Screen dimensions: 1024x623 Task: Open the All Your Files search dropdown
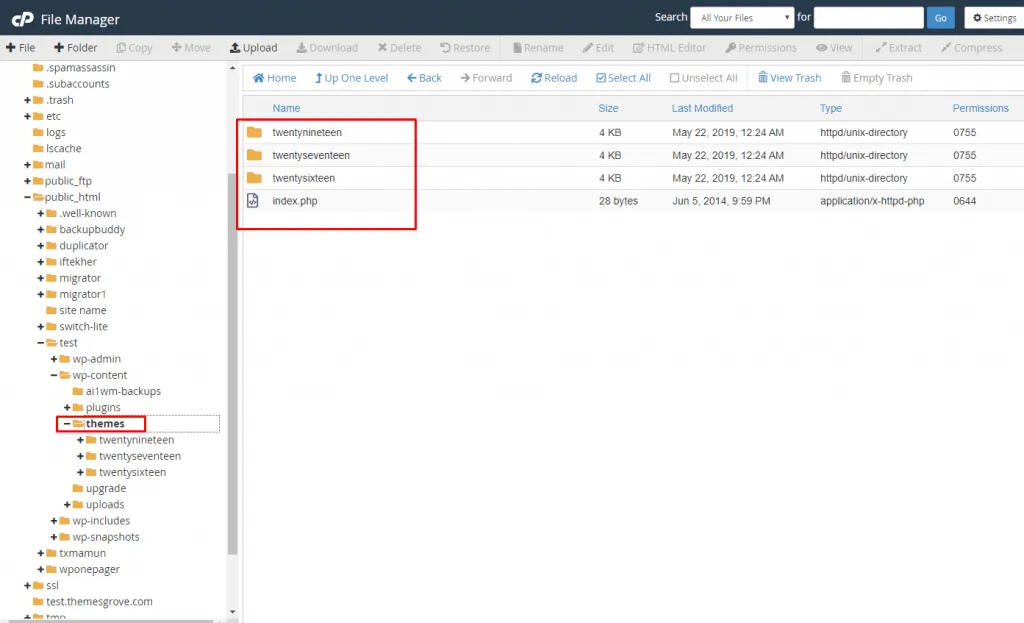coord(742,18)
